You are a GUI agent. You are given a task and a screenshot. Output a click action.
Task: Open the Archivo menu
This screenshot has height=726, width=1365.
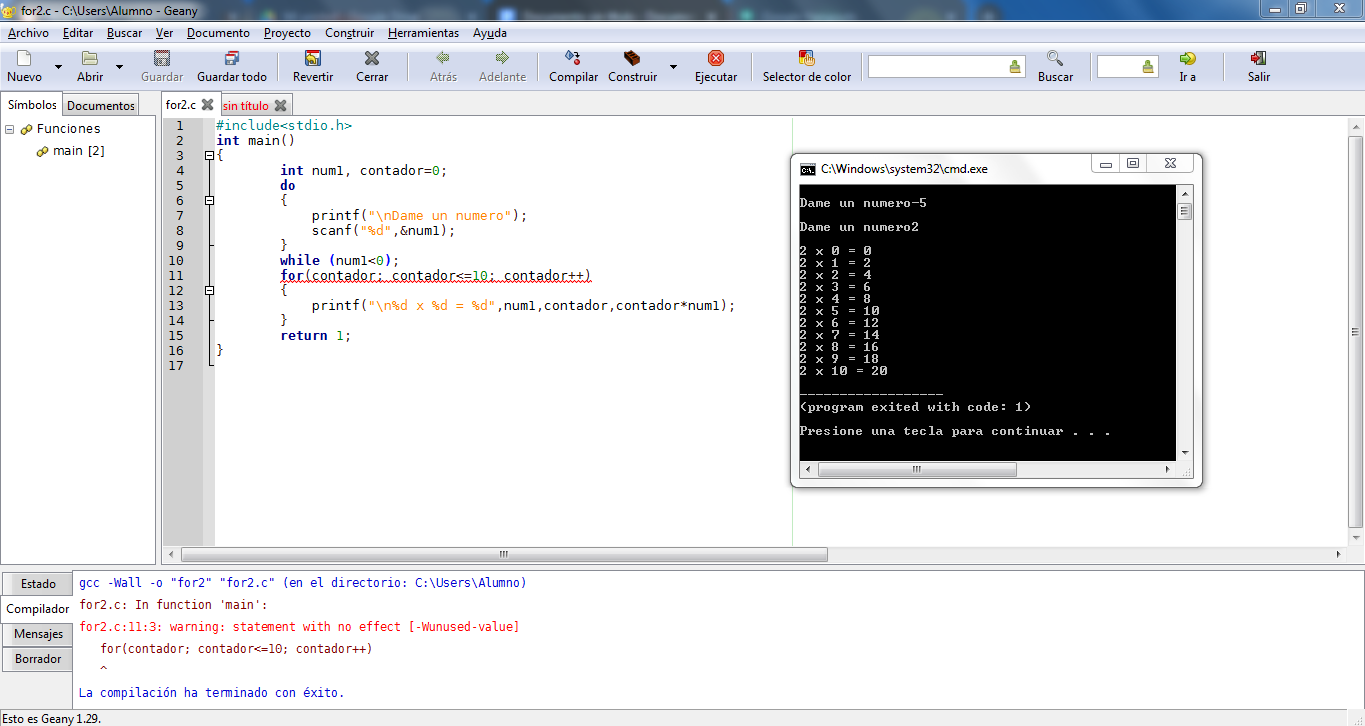(28, 33)
